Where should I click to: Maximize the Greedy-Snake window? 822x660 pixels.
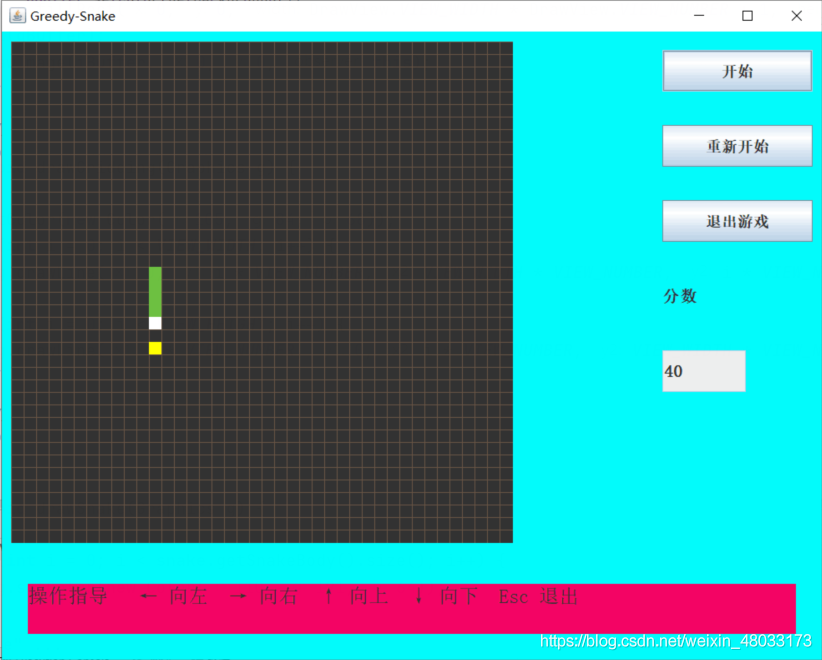click(748, 16)
